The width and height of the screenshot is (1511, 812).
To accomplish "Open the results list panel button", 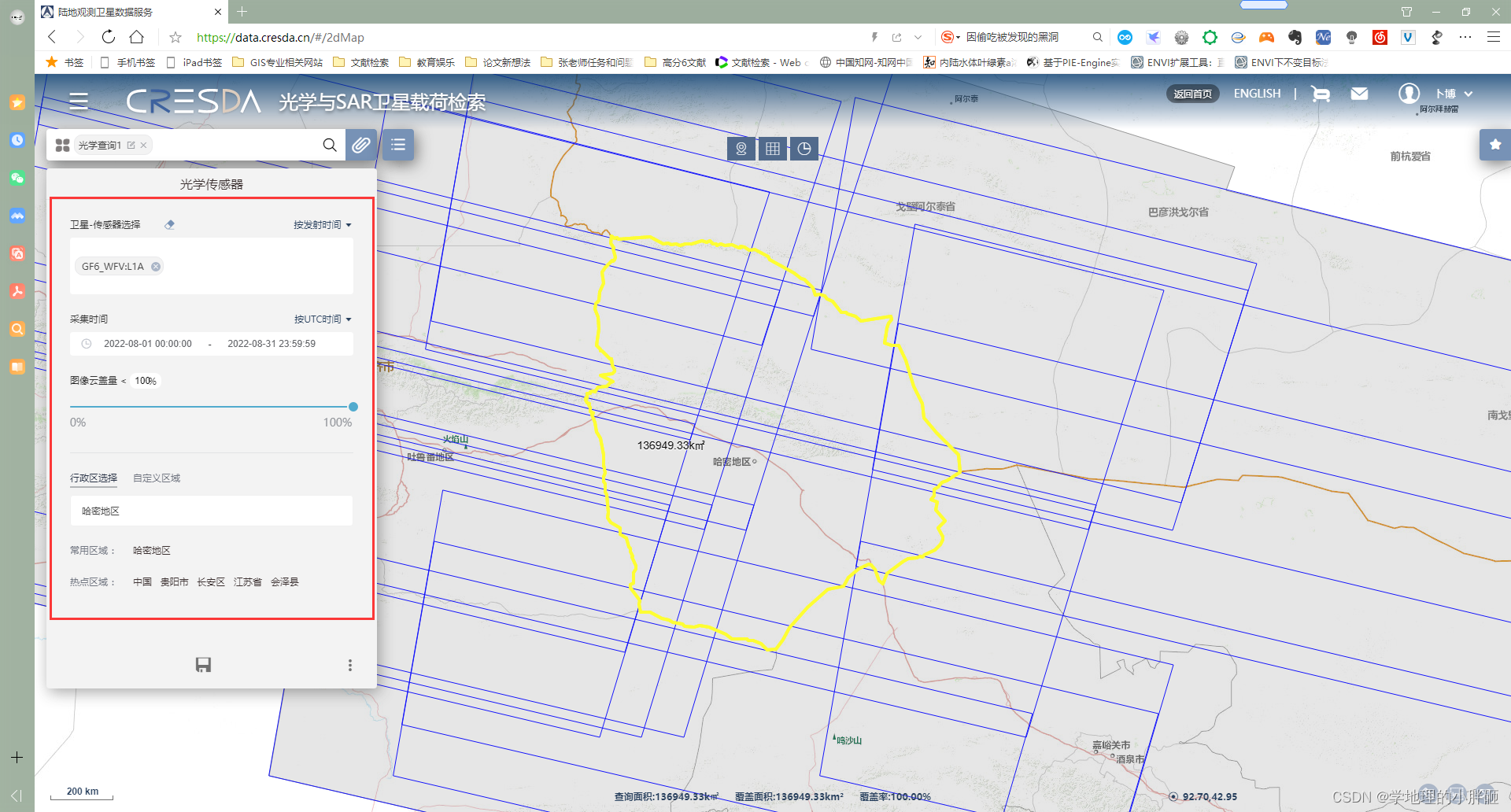I will point(398,145).
